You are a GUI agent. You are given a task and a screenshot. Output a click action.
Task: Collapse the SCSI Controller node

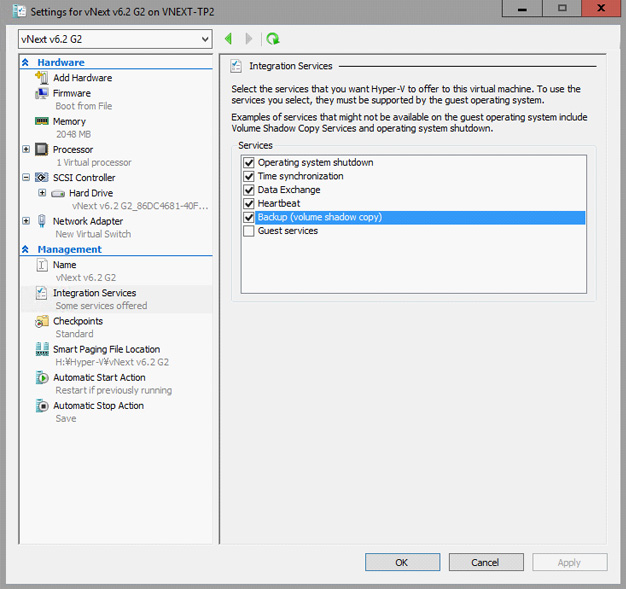click(x=26, y=177)
